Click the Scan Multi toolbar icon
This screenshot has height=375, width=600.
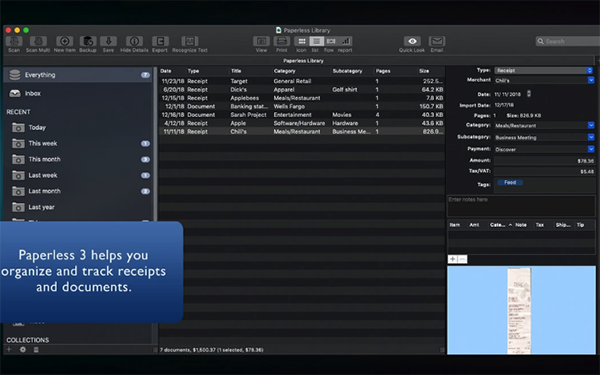click(38, 41)
